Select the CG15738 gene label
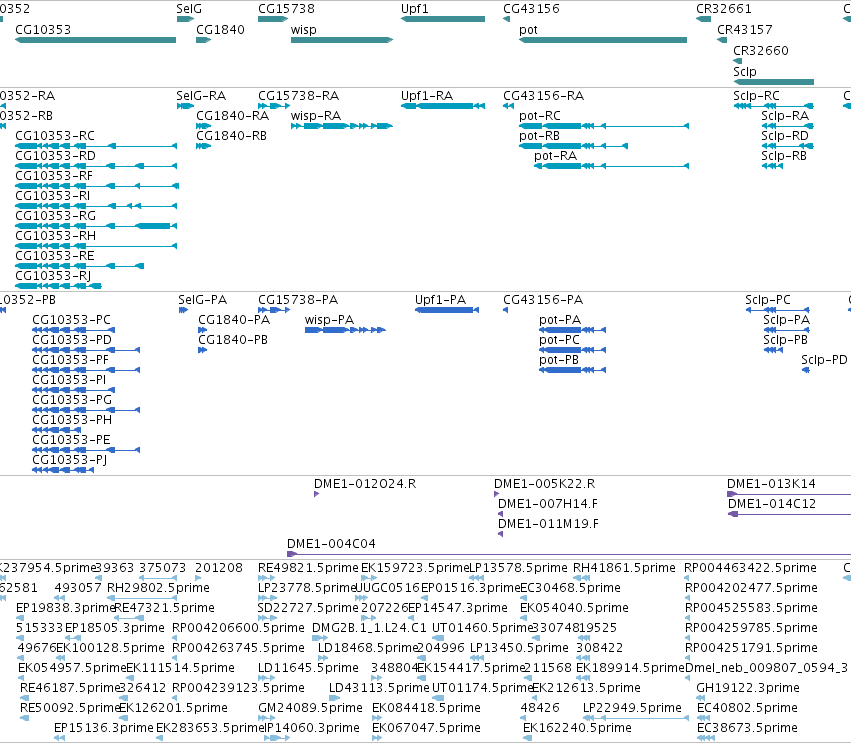The height and width of the screenshot is (743, 851). coord(286,9)
